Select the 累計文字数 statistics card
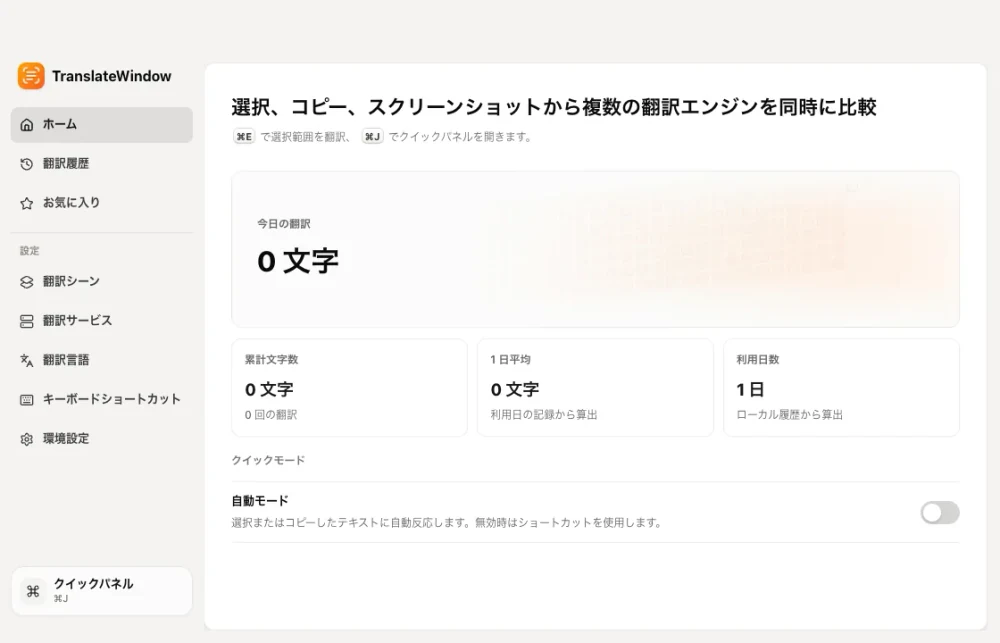Image resolution: width=1000 pixels, height=643 pixels. click(349, 388)
